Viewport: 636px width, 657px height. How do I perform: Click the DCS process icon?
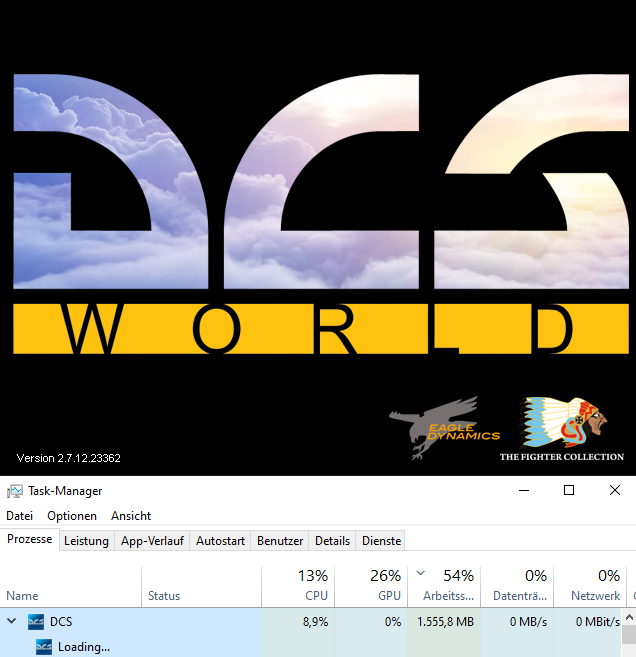(36, 621)
